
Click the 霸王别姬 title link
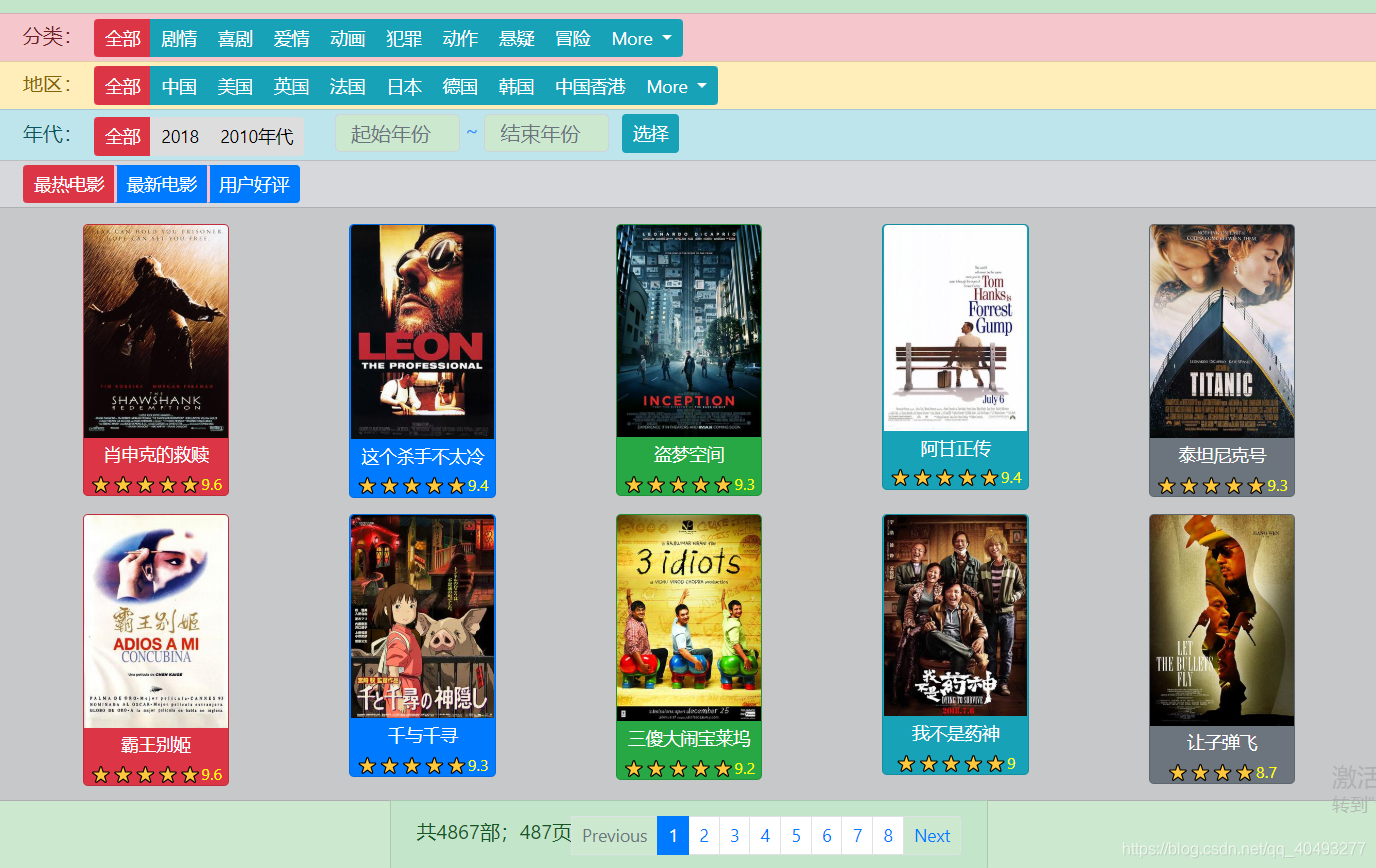click(156, 745)
